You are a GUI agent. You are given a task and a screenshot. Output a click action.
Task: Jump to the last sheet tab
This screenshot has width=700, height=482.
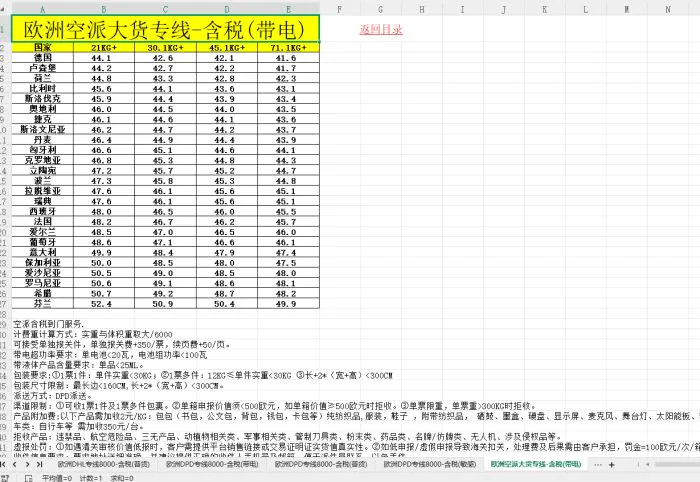(39, 465)
